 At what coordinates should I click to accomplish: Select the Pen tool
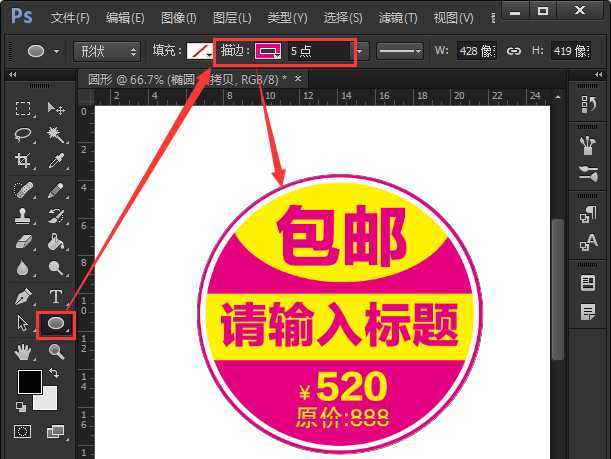click(x=23, y=297)
